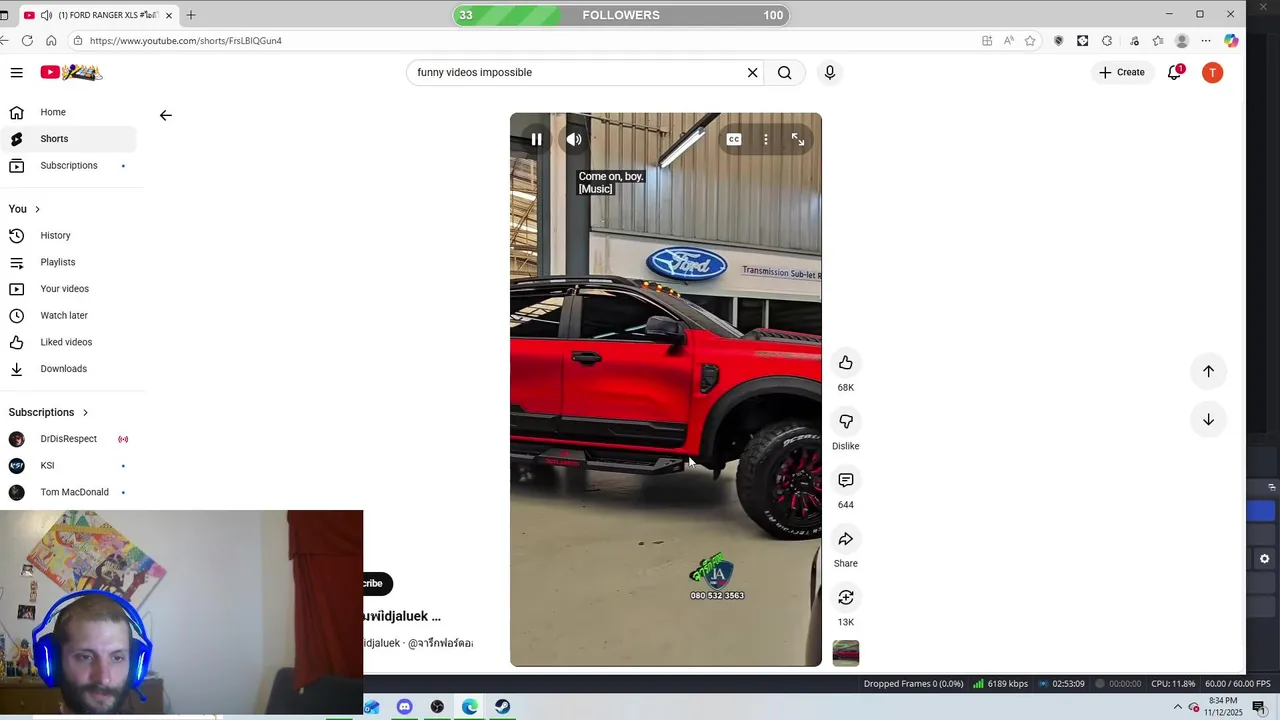1280x720 pixels.
Task: Open Watch later list
Action: pyautogui.click(x=68, y=315)
